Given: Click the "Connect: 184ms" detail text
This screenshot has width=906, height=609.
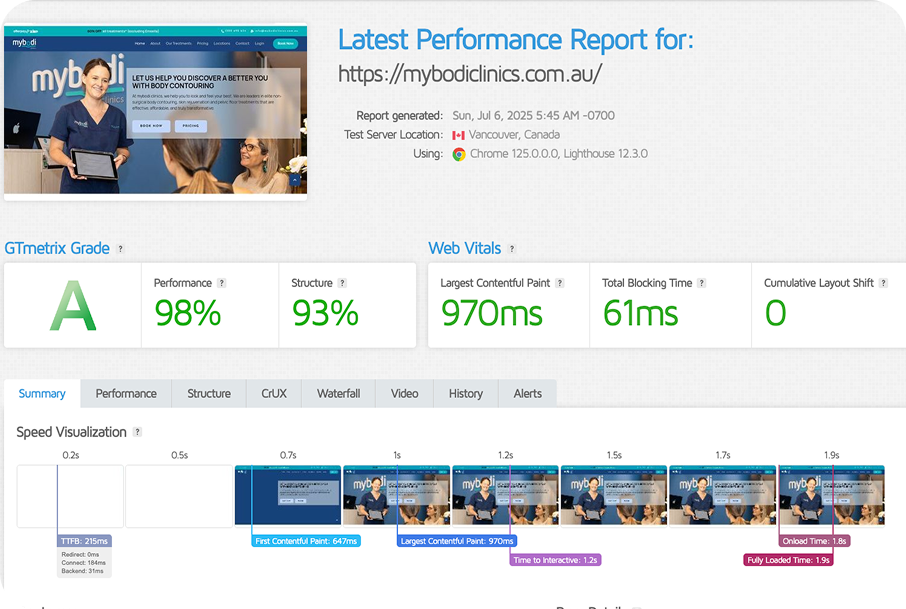Looking at the screenshot, I should click(84, 563).
